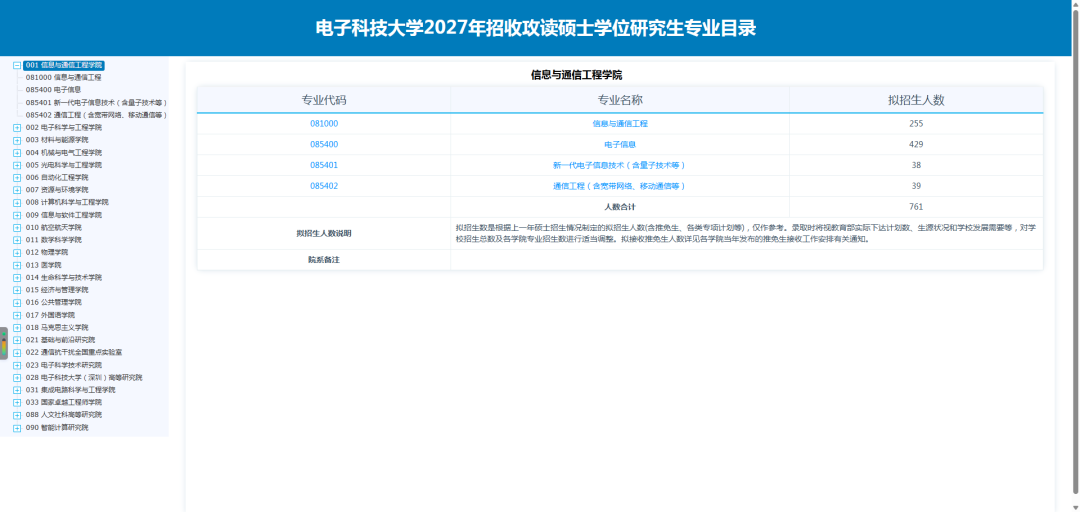Expand the 022 通信抗干扰全国重点实验室 node
The image size is (1080, 512).
coord(17,353)
